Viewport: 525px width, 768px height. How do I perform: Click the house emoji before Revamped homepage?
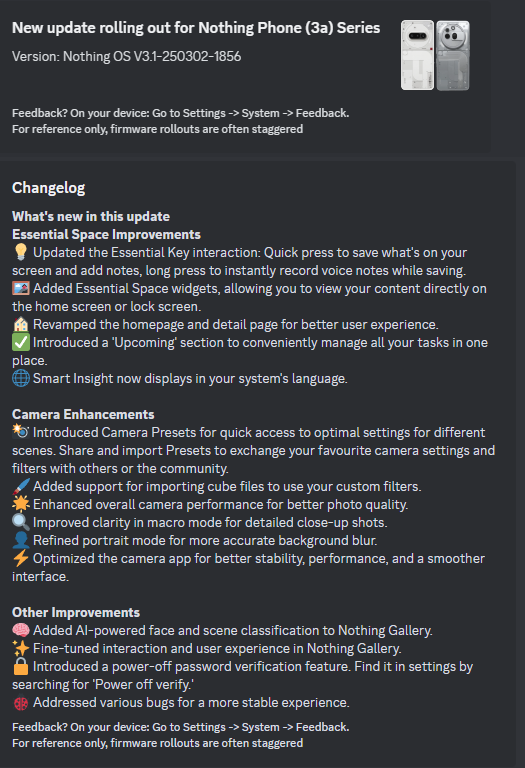click(21, 324)
